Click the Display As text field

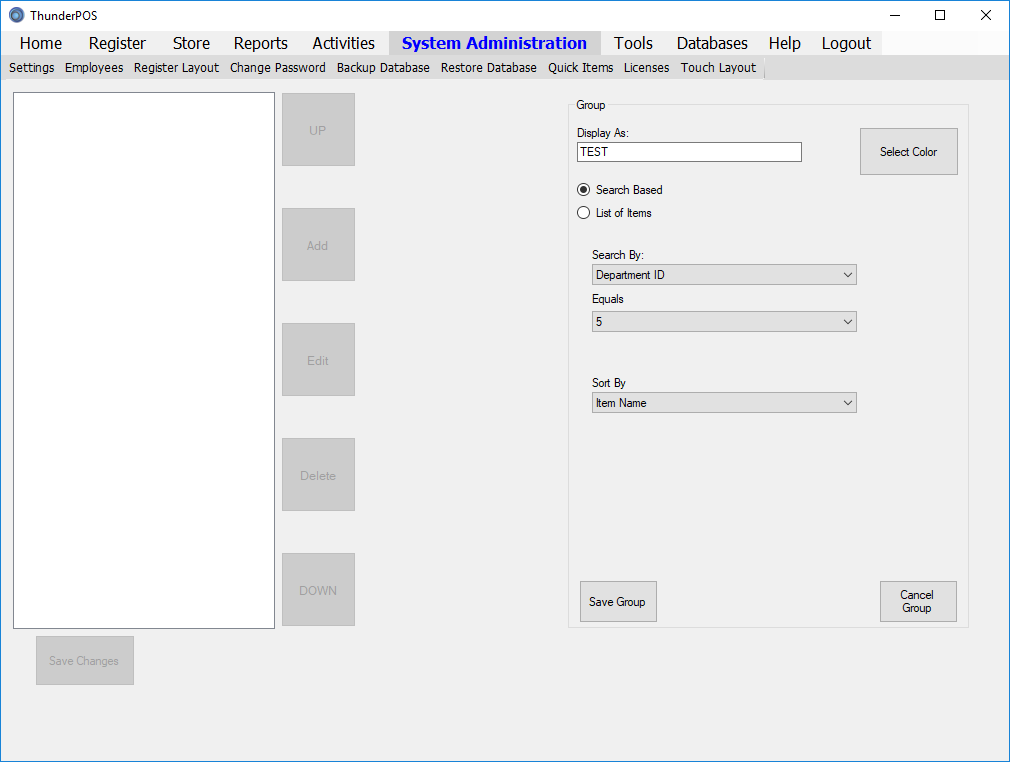[689, 152]
